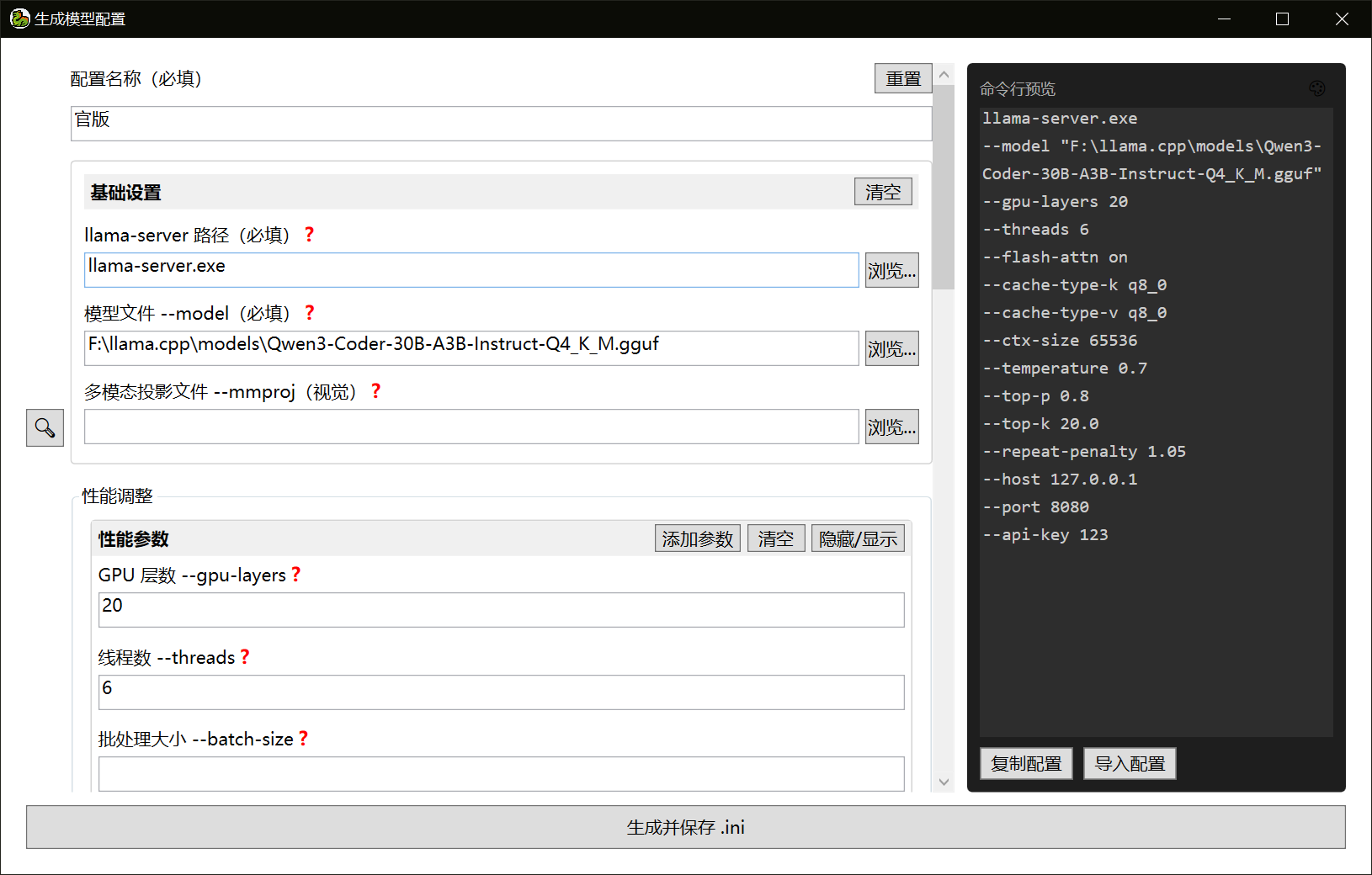Viewport: 1372px width, 875px height.
Task: Click 生成并保存 .ini button
Action: click(x=686, y=827)
